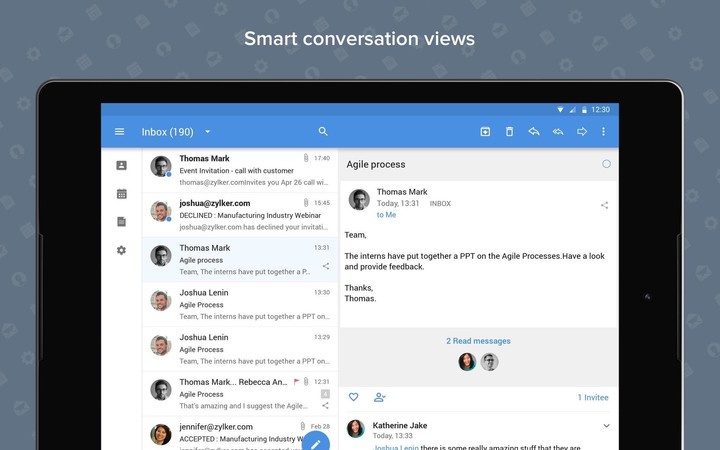Open Joshua Lenin email from 13:29

(240, 349)
